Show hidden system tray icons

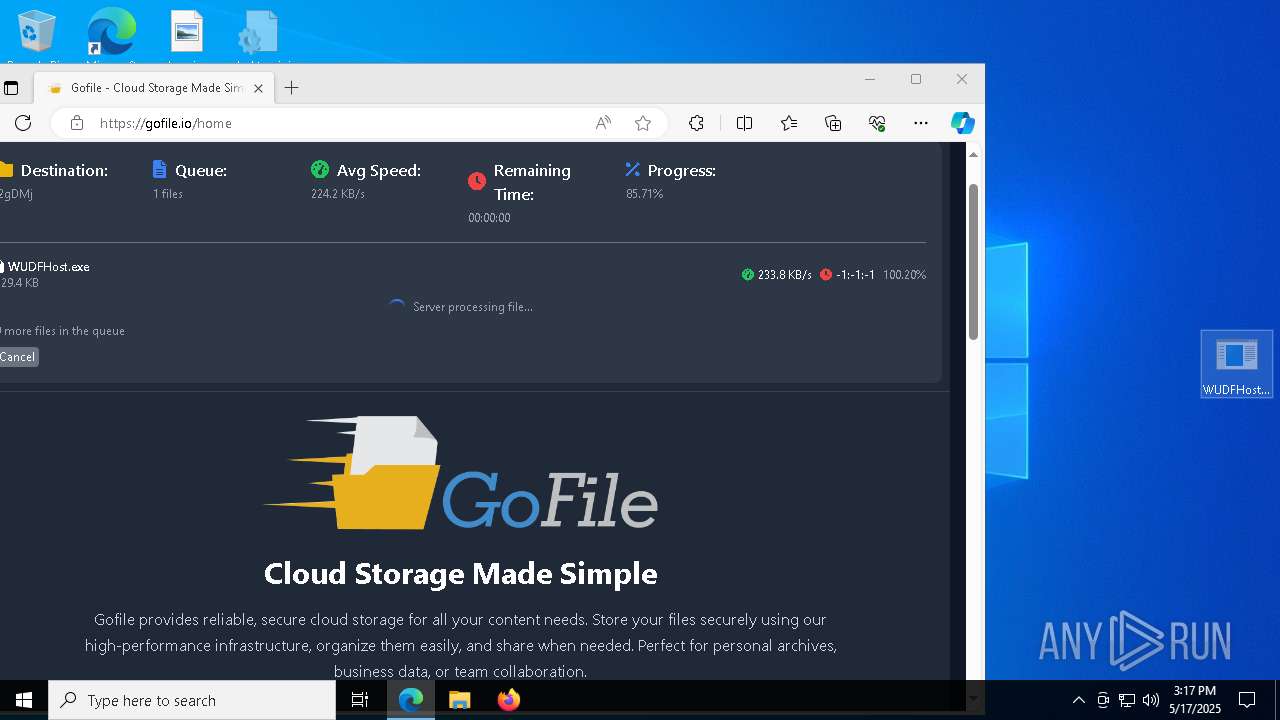[x=1078, y=700]
